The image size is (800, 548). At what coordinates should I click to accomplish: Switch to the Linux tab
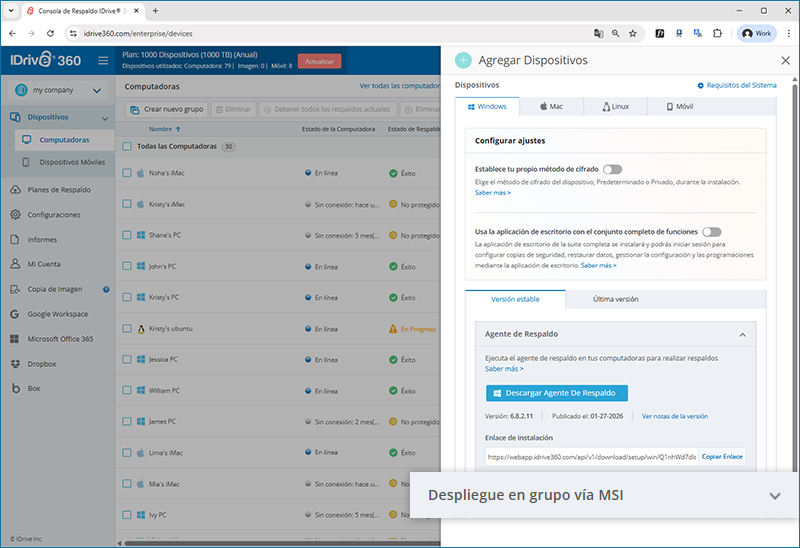pos(615,107)
